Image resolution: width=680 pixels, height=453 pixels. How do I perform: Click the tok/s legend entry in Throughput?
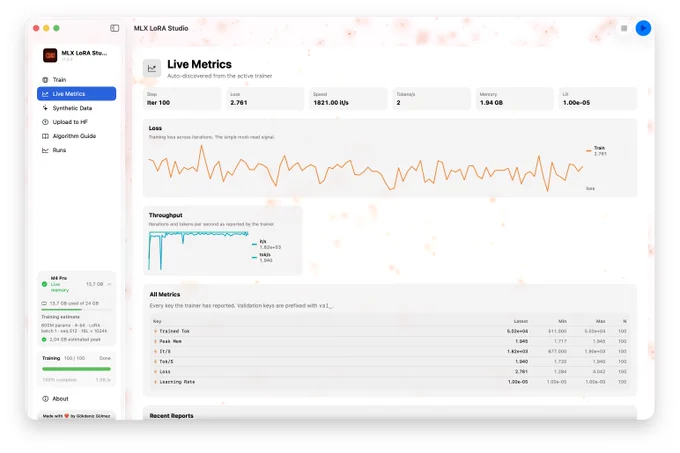(262, 257)
